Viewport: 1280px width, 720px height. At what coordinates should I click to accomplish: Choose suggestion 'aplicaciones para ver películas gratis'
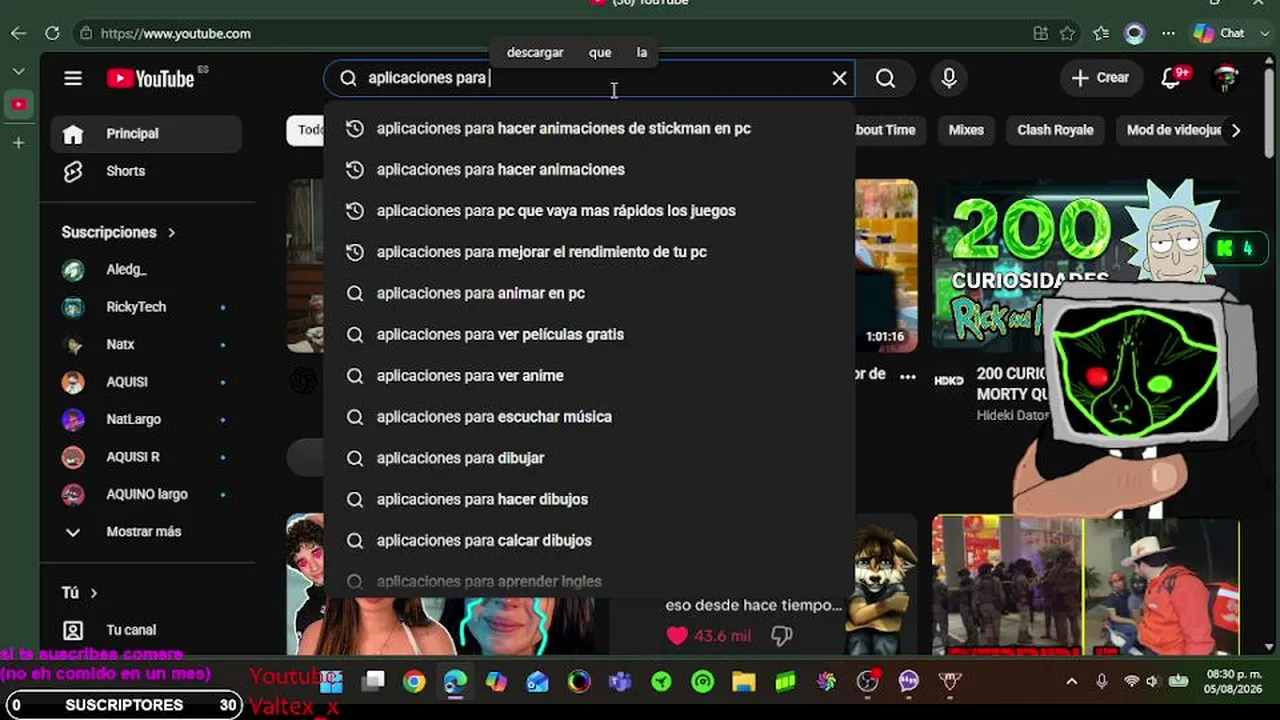click(589, 334)
